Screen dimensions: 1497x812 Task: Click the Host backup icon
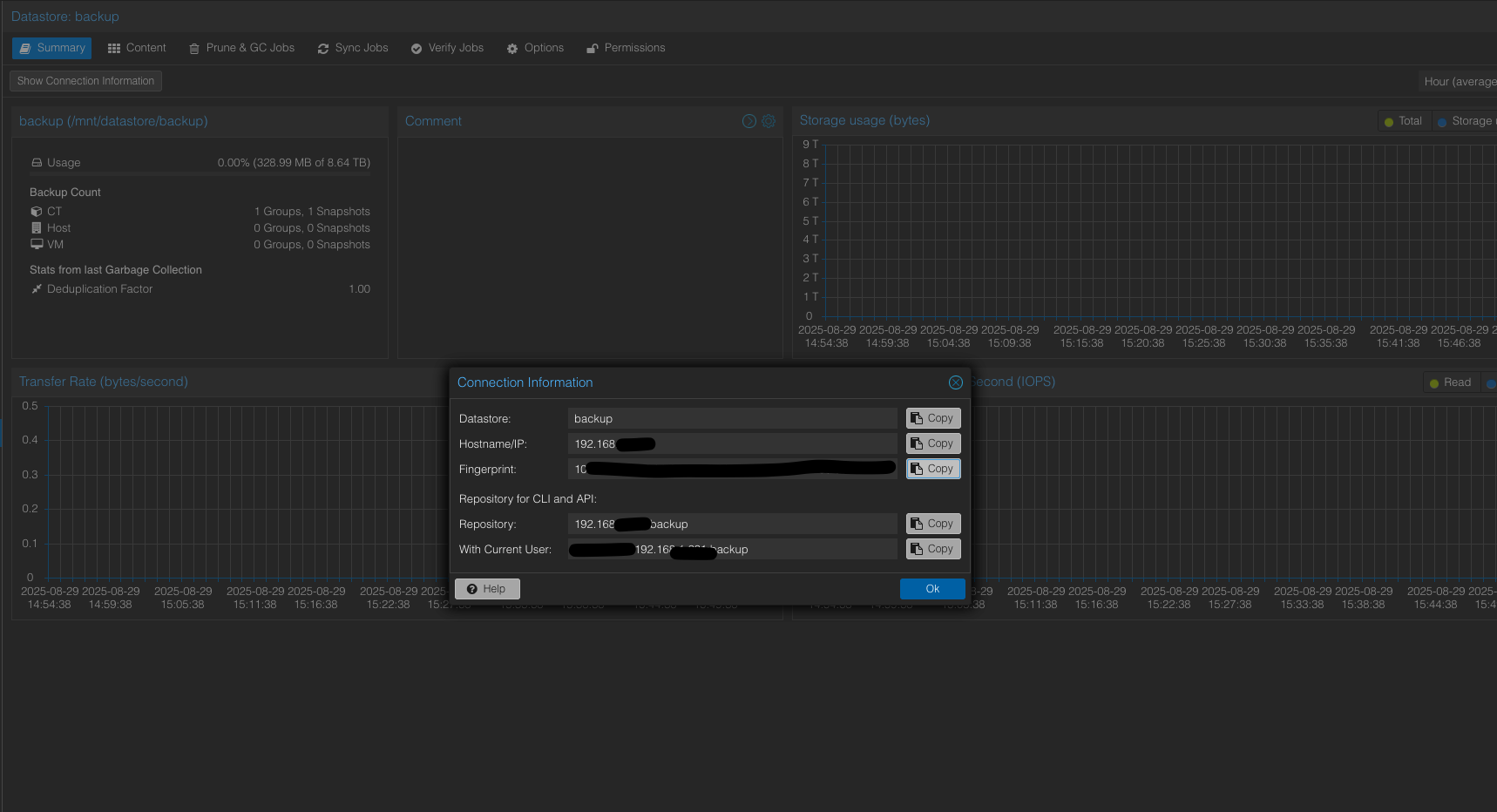(x=37, y=228)
